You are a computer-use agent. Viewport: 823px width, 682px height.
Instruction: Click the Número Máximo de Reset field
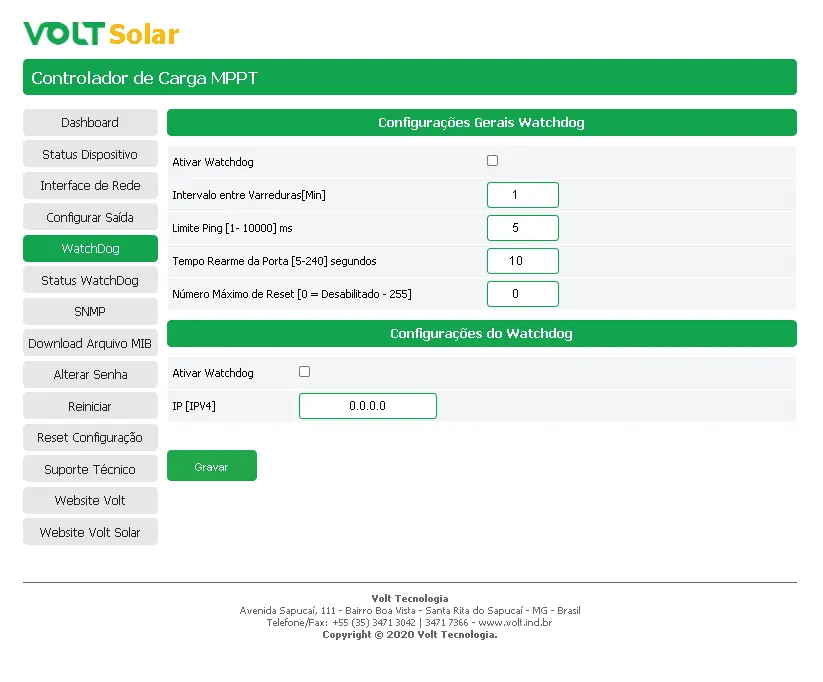523,294
